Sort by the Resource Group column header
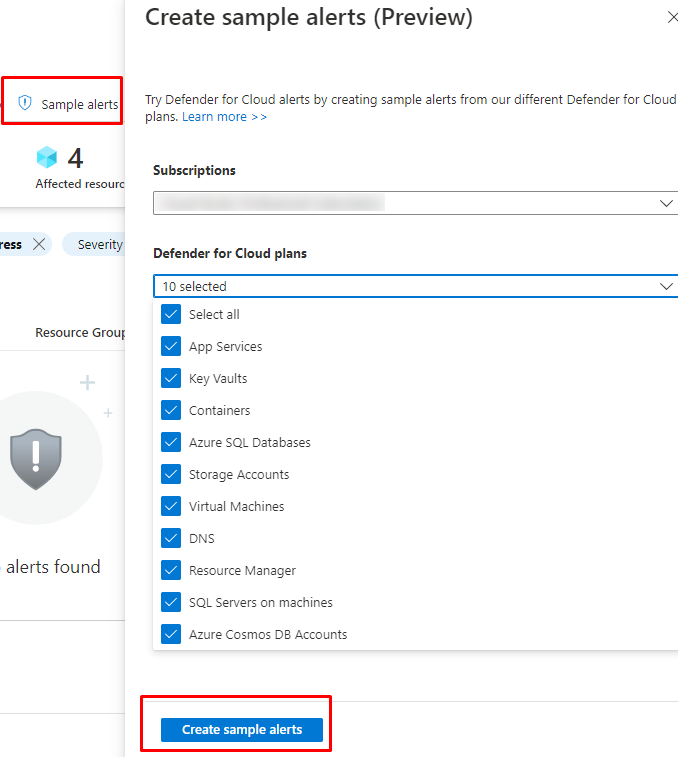Viewport: 678px width, 759px height. (80, 332)
